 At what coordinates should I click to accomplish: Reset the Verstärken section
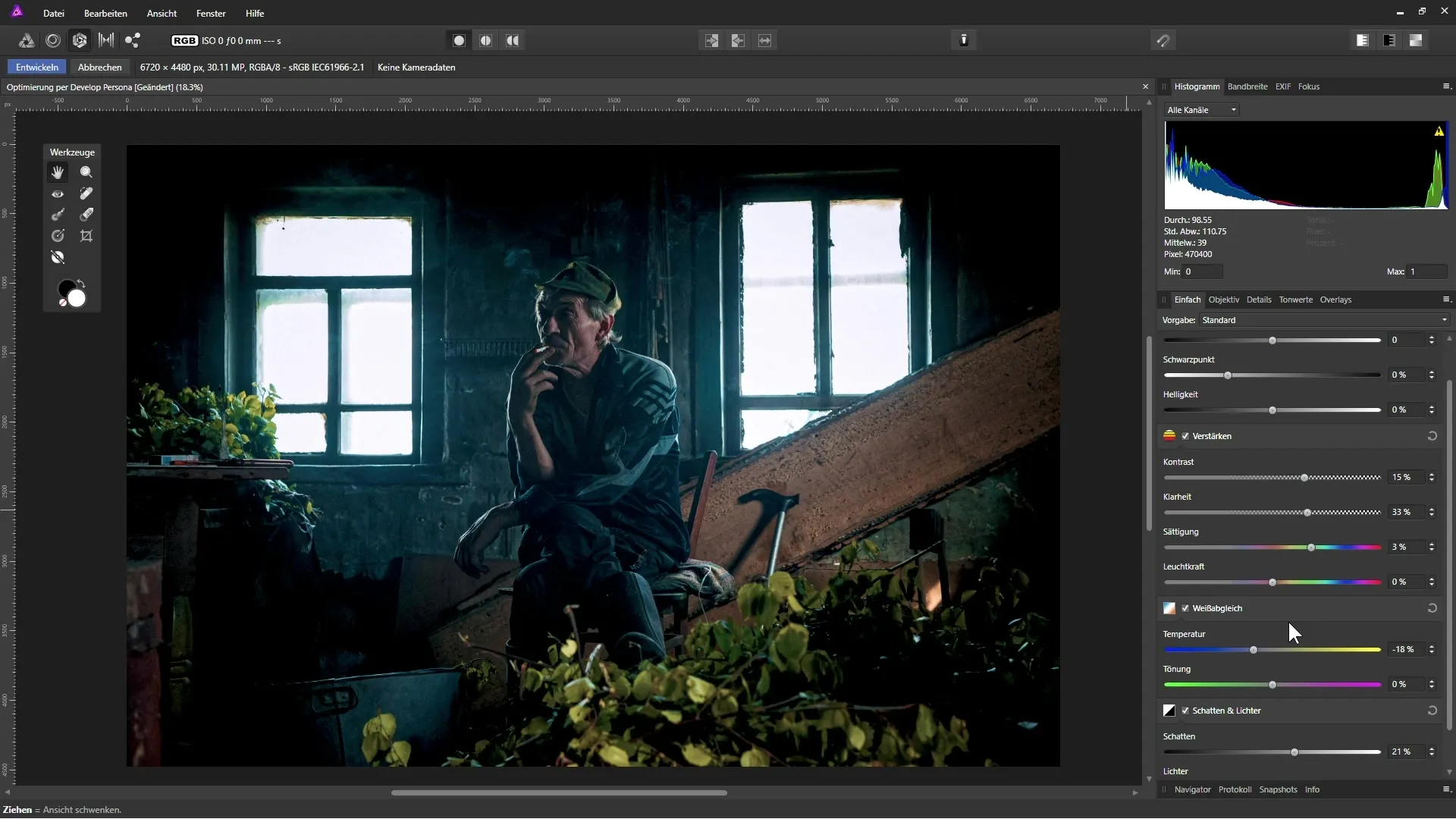(1432, 436)
